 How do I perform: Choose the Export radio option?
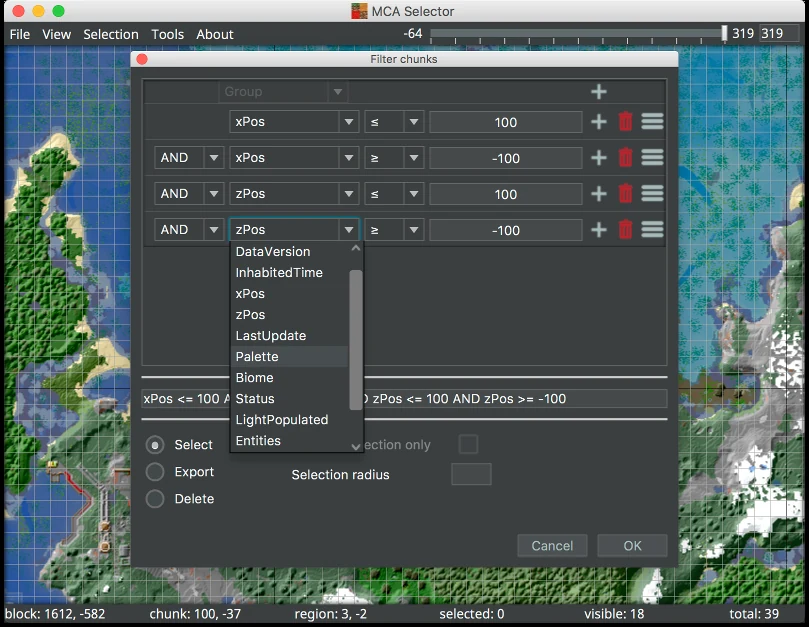tap(155, 472)
